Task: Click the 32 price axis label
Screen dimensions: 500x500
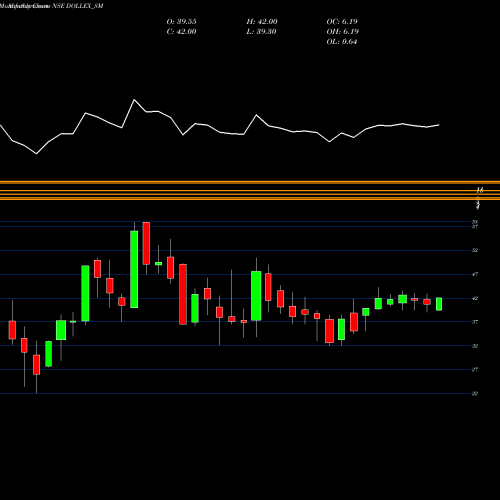Action: [x=475, y=346]
